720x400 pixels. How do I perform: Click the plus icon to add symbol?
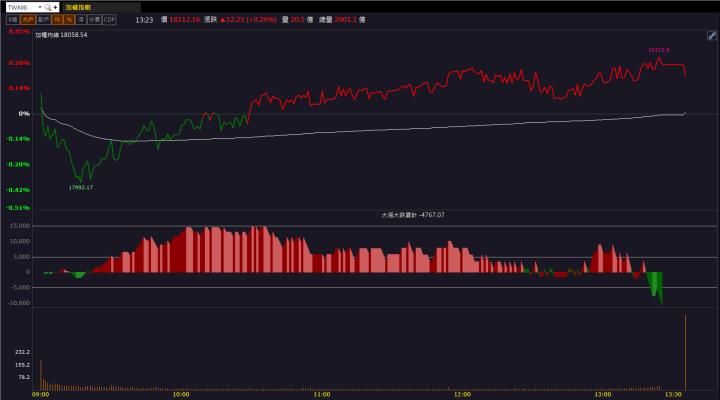56,6
